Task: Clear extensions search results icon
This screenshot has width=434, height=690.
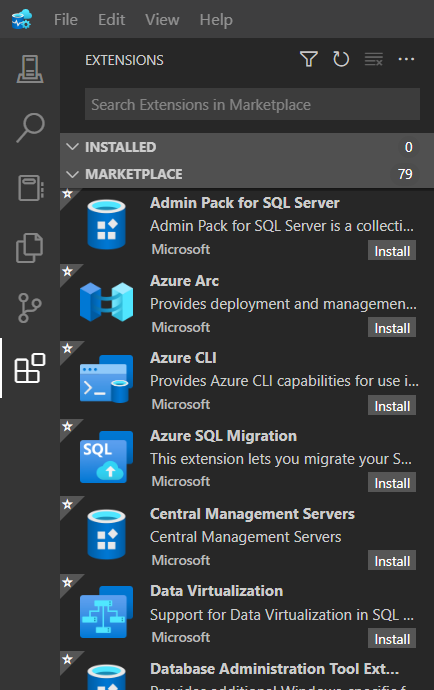Action: tap(373, 59)
